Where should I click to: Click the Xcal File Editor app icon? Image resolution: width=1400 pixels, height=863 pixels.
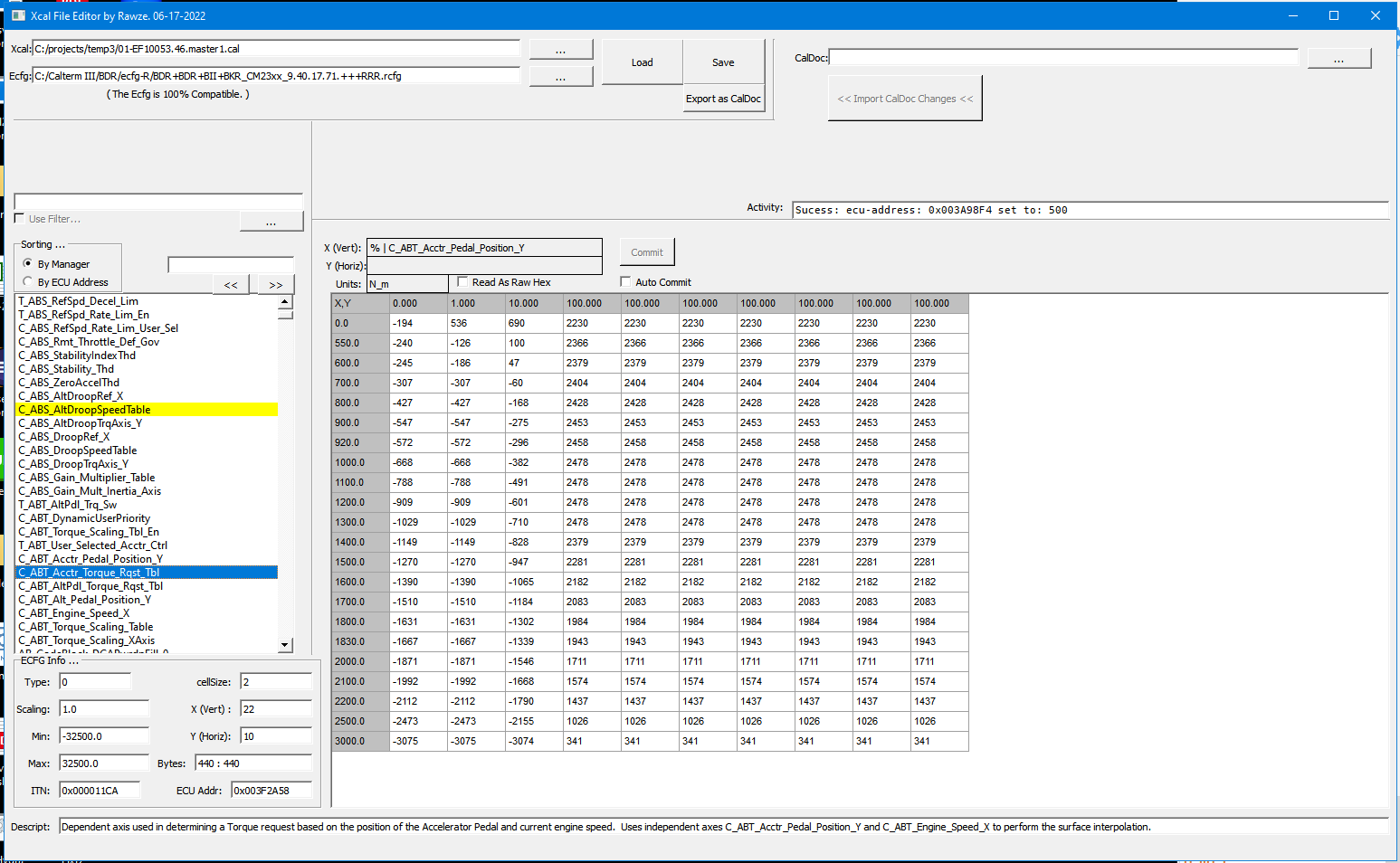[x=18, y=15]
